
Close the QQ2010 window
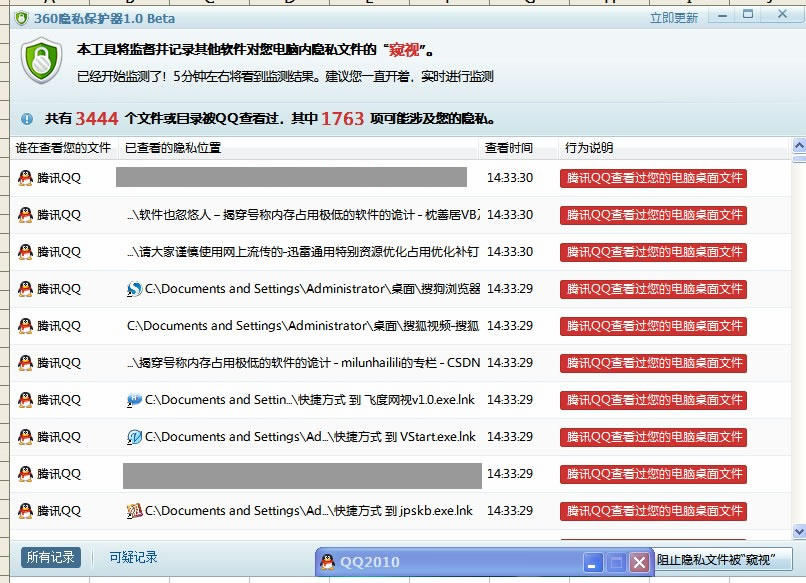[639, 562]
